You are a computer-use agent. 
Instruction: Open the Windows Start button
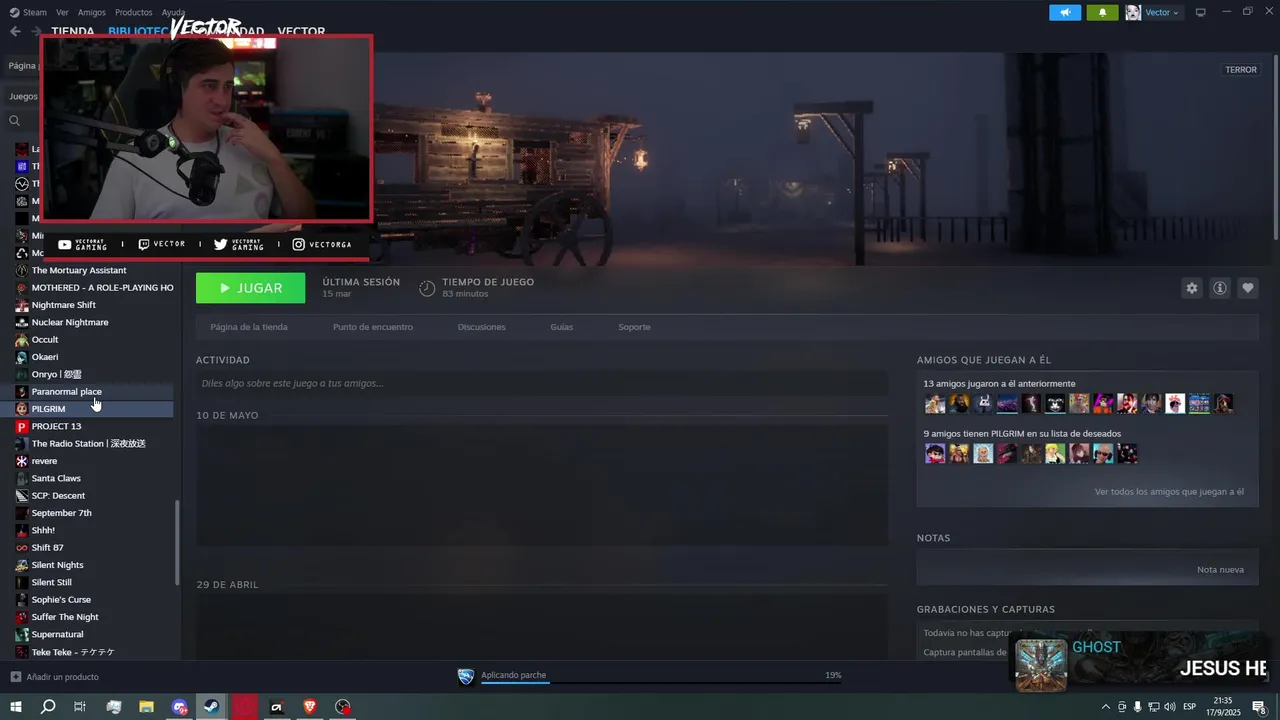(16, 707)
